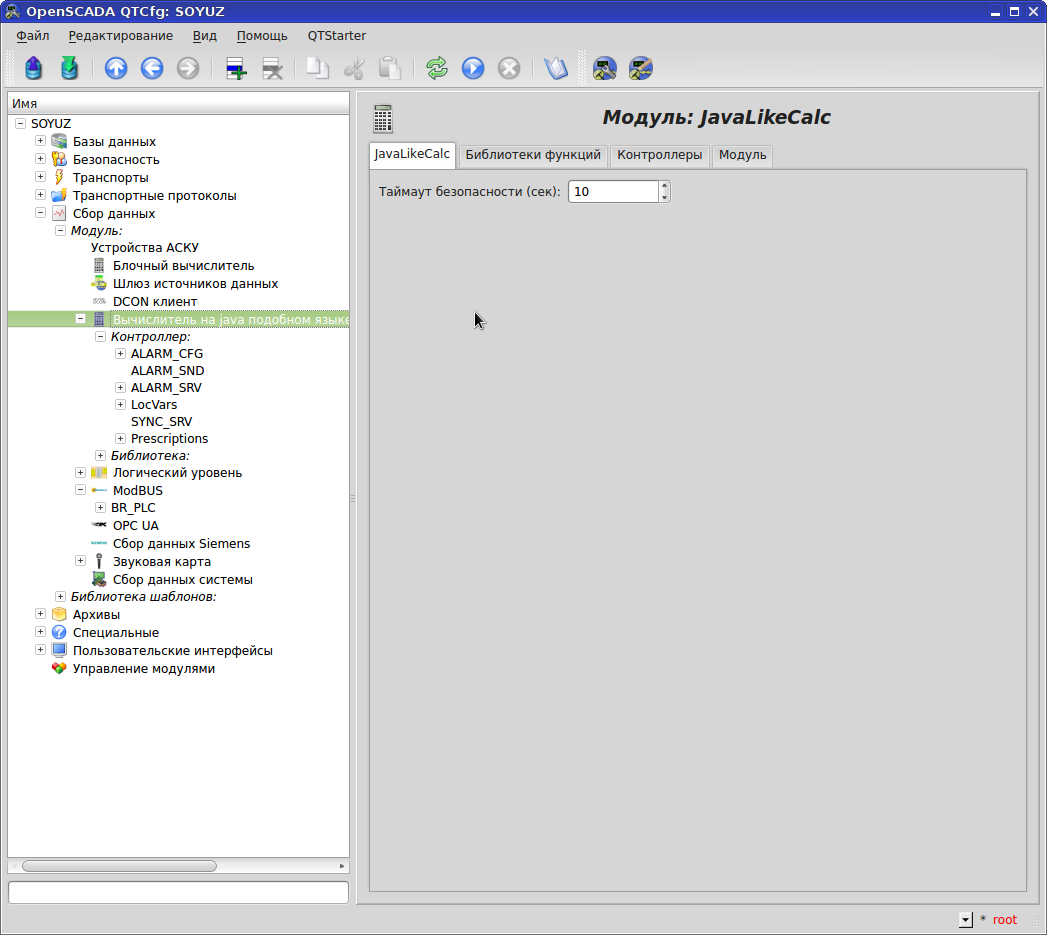The width and height of the screenshot is (1047, 935).
Task: Click the first QTStarter module icon
Action: (604, 68)
